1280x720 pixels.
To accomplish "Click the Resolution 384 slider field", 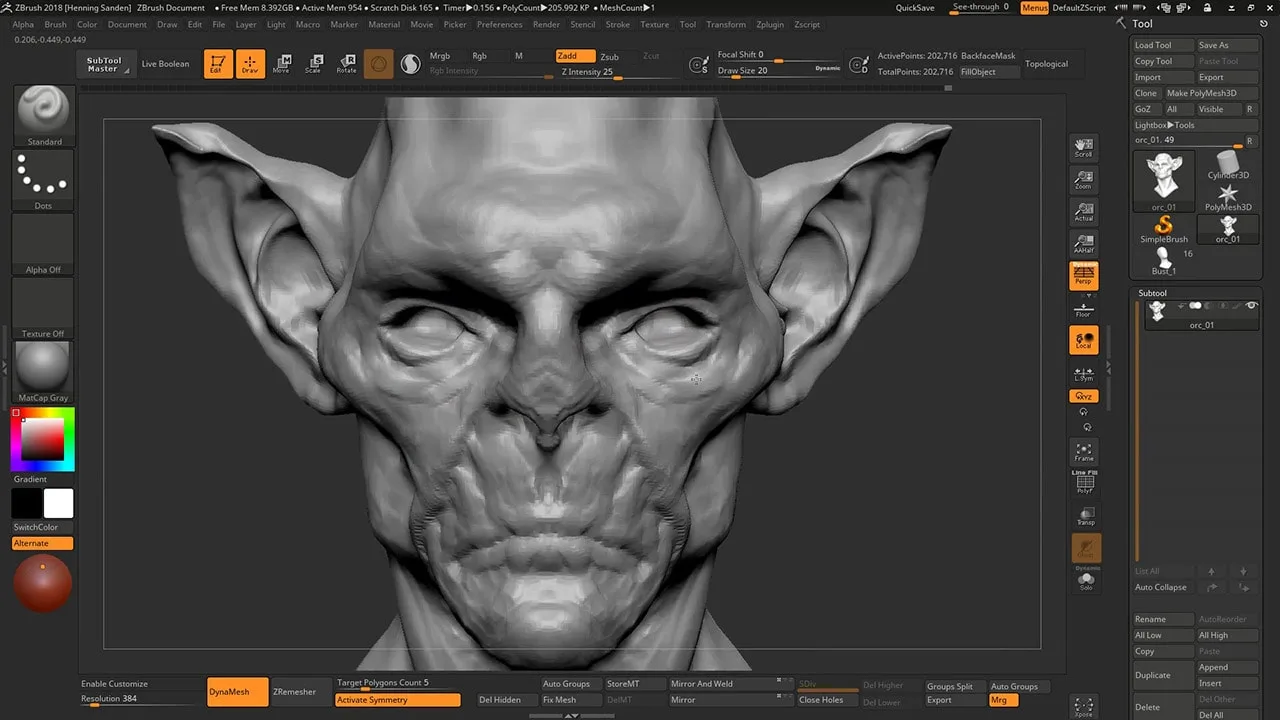I will (142, 699).
